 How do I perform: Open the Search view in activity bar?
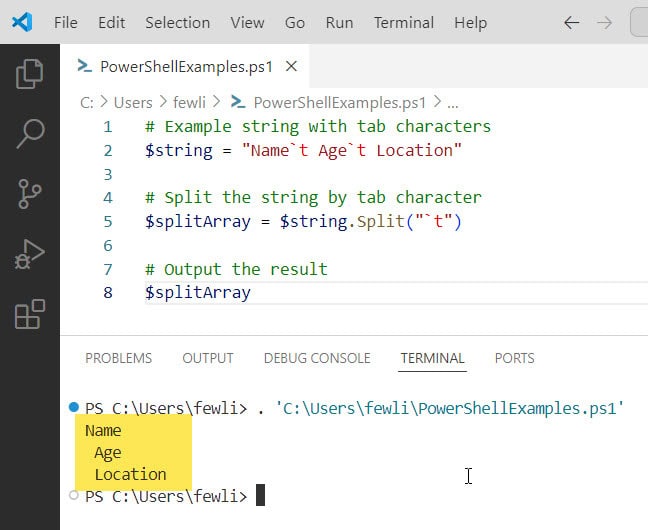30,134
